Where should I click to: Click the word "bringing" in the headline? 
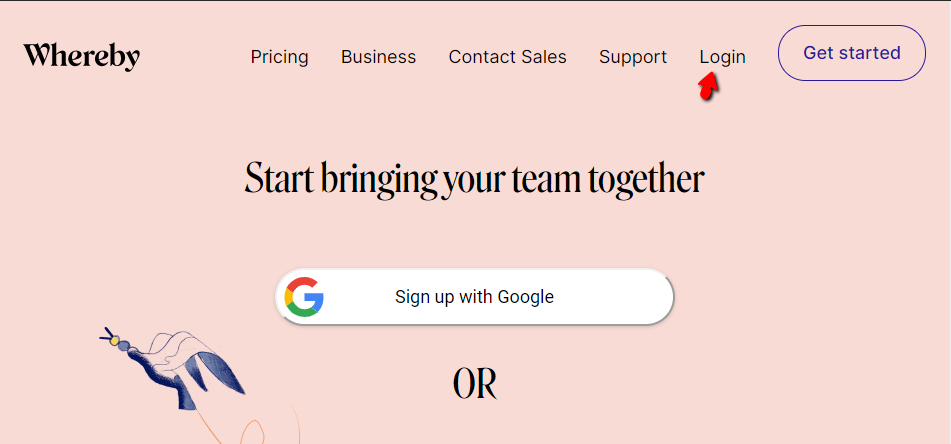(379, 181)
